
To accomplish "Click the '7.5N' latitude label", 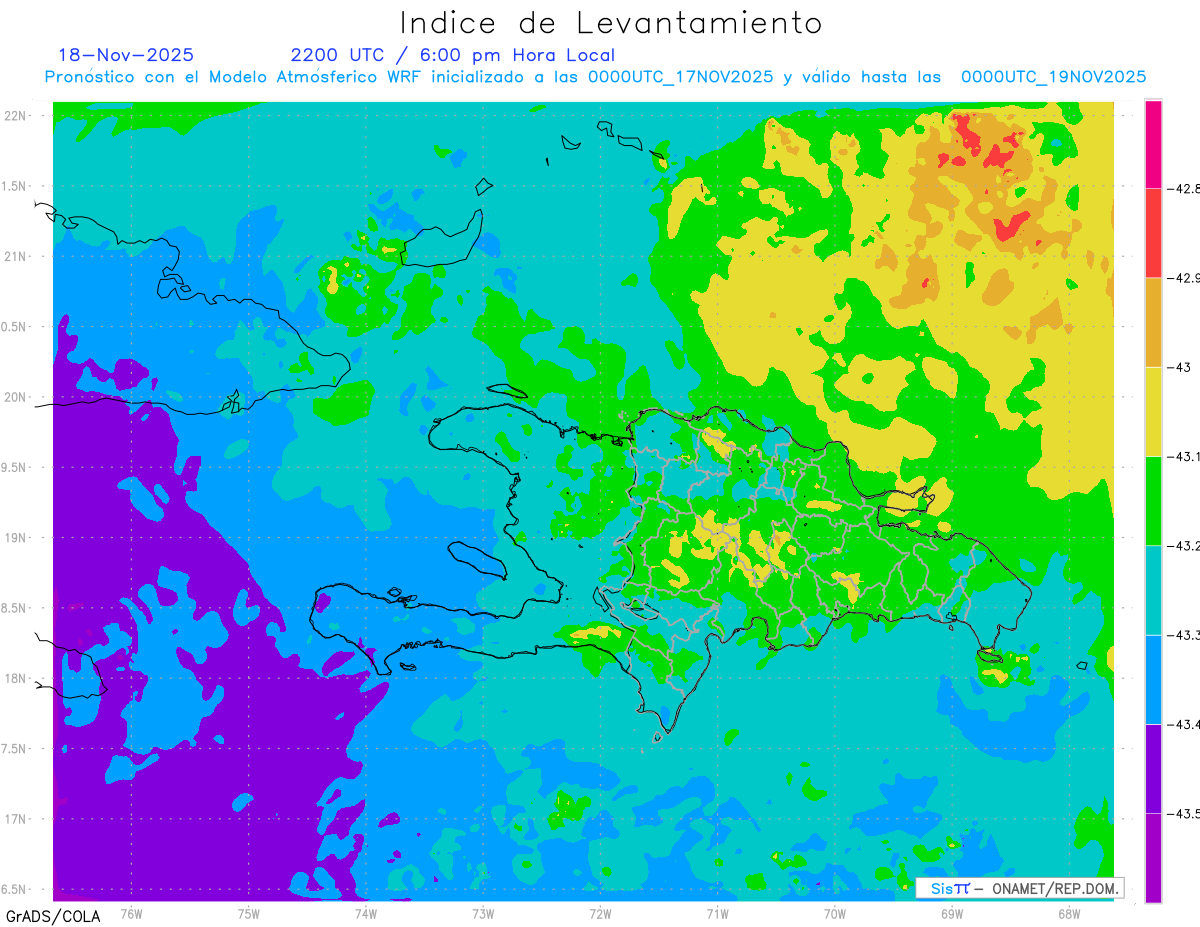I will click(15, 749).
